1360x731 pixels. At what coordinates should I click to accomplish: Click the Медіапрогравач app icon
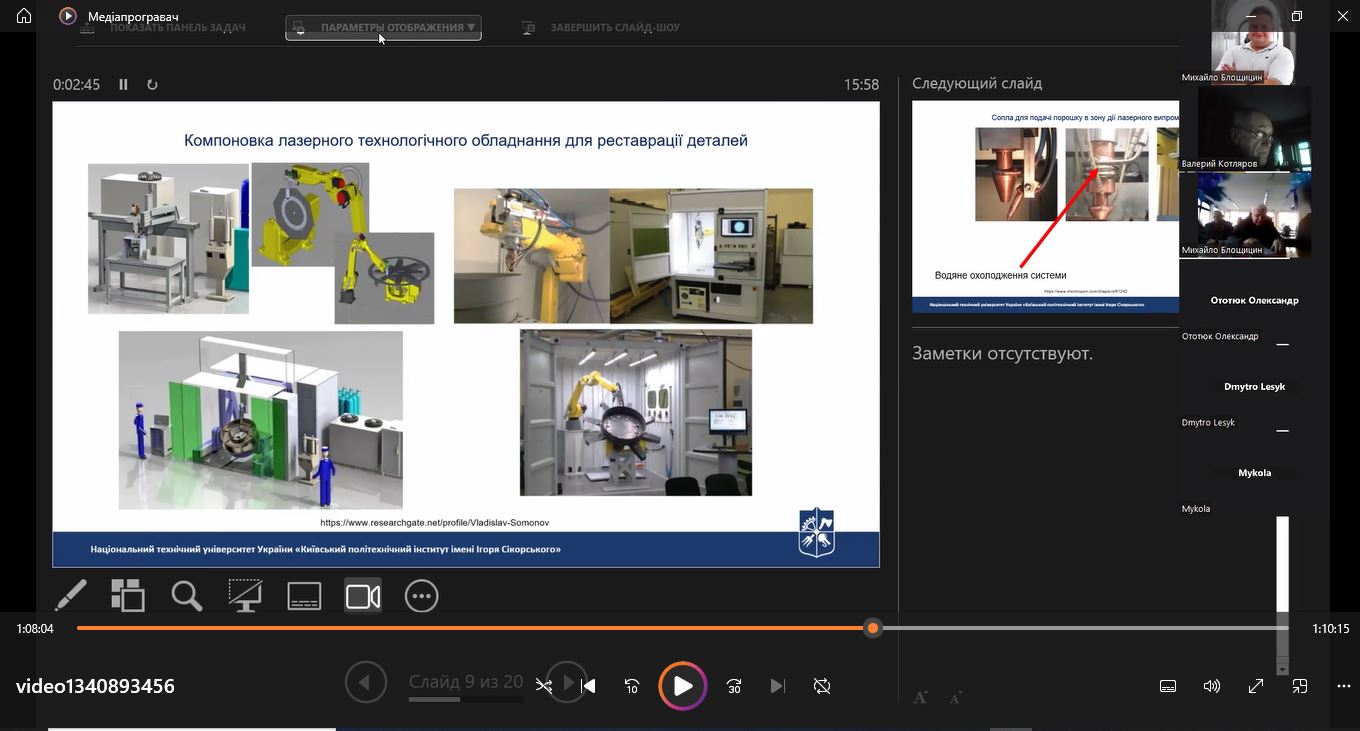[68, 16]
